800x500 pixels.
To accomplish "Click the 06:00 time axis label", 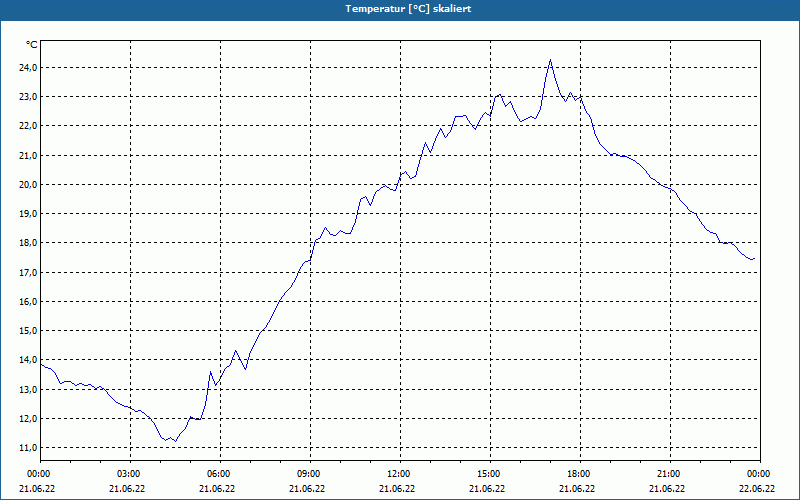I will click(x=217, y=474).
